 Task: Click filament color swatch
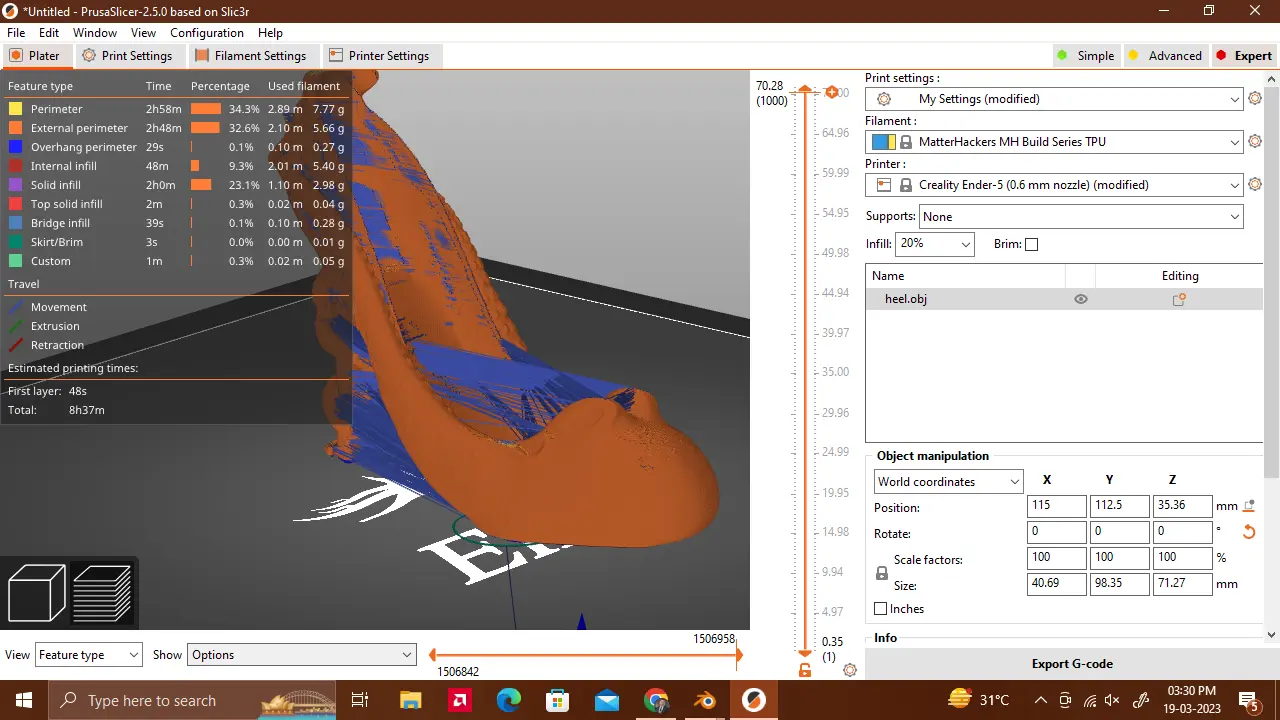[x=883, y=142]
